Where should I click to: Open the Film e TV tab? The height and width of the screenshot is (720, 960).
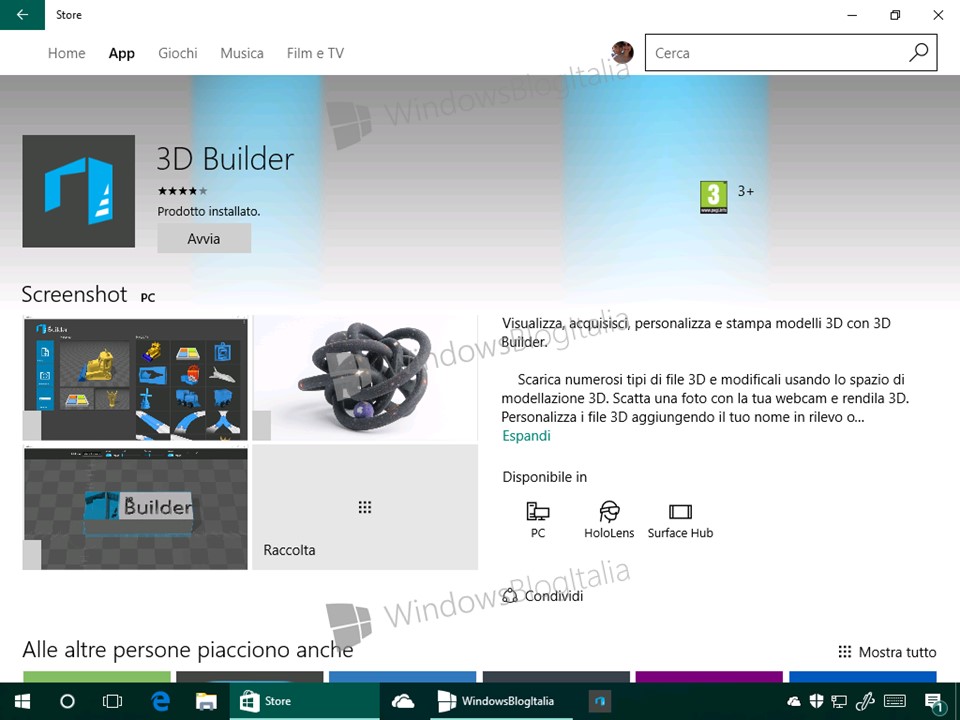coord(315,53)
